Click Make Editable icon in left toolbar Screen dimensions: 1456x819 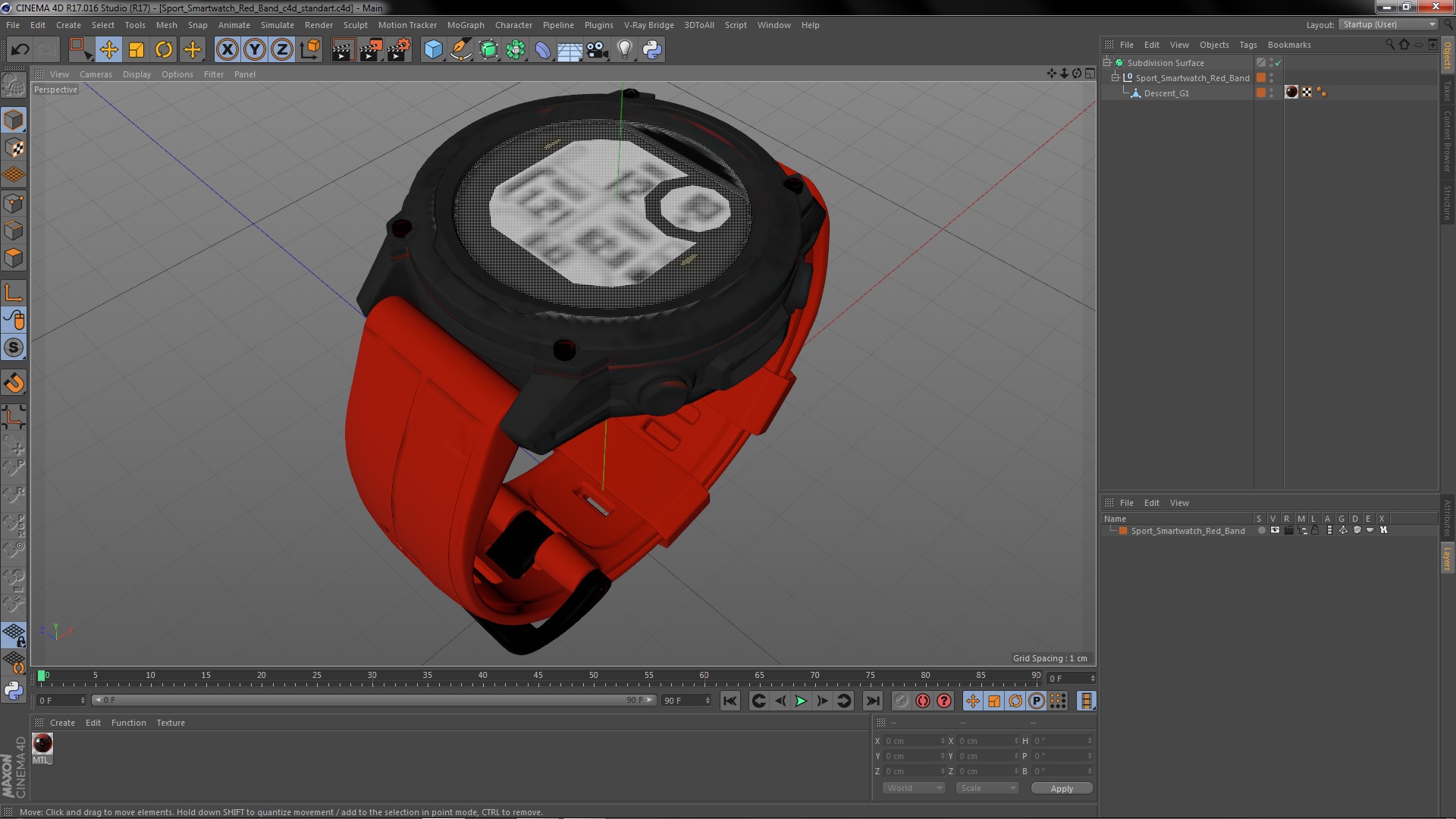[x=14, y=85]
